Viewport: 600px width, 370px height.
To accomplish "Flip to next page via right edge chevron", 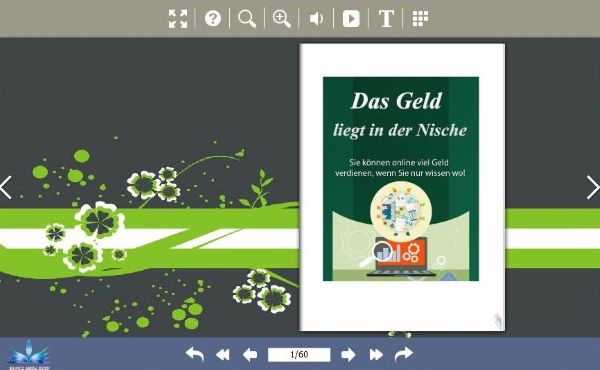I will (x=593, y=187).
